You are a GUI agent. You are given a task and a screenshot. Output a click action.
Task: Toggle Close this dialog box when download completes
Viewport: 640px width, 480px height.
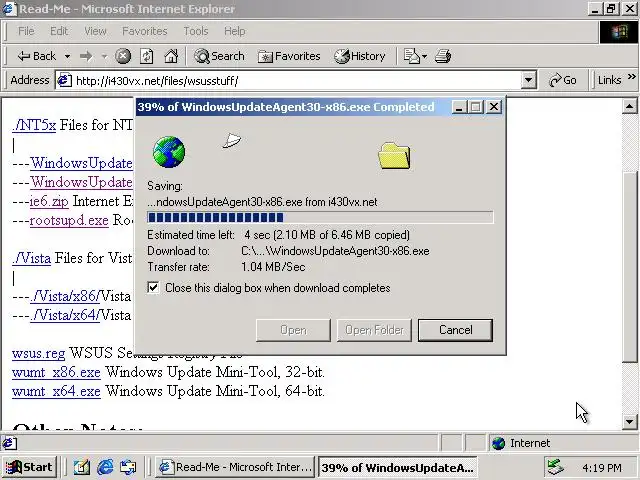(153, 288)
